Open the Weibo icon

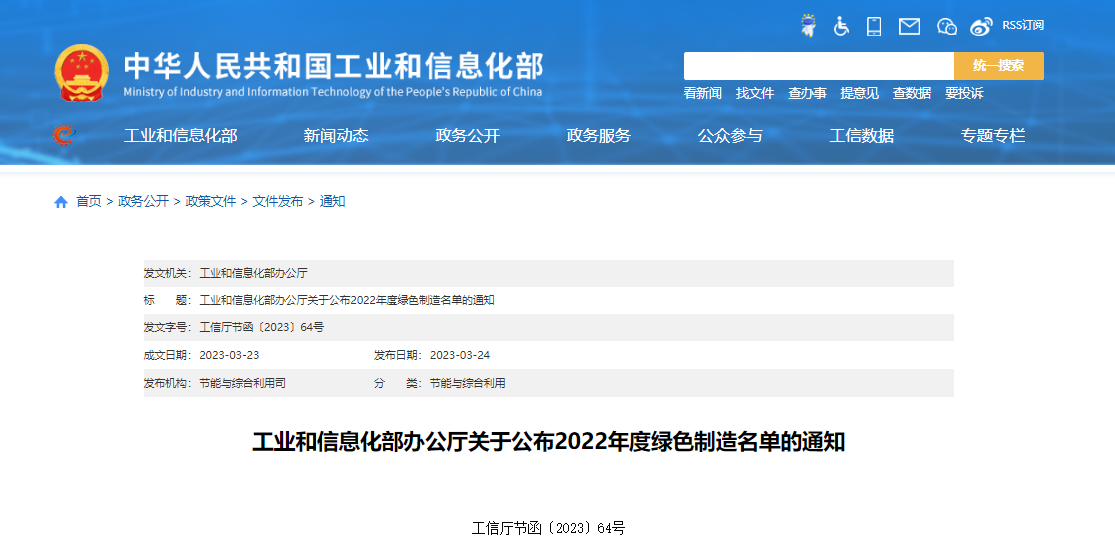click(982, 26)
